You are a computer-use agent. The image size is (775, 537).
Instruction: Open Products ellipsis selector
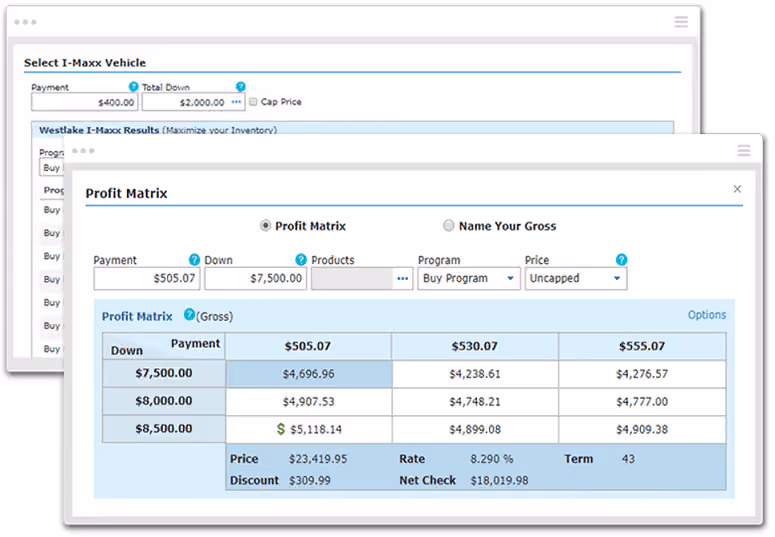tap(402, 278)
